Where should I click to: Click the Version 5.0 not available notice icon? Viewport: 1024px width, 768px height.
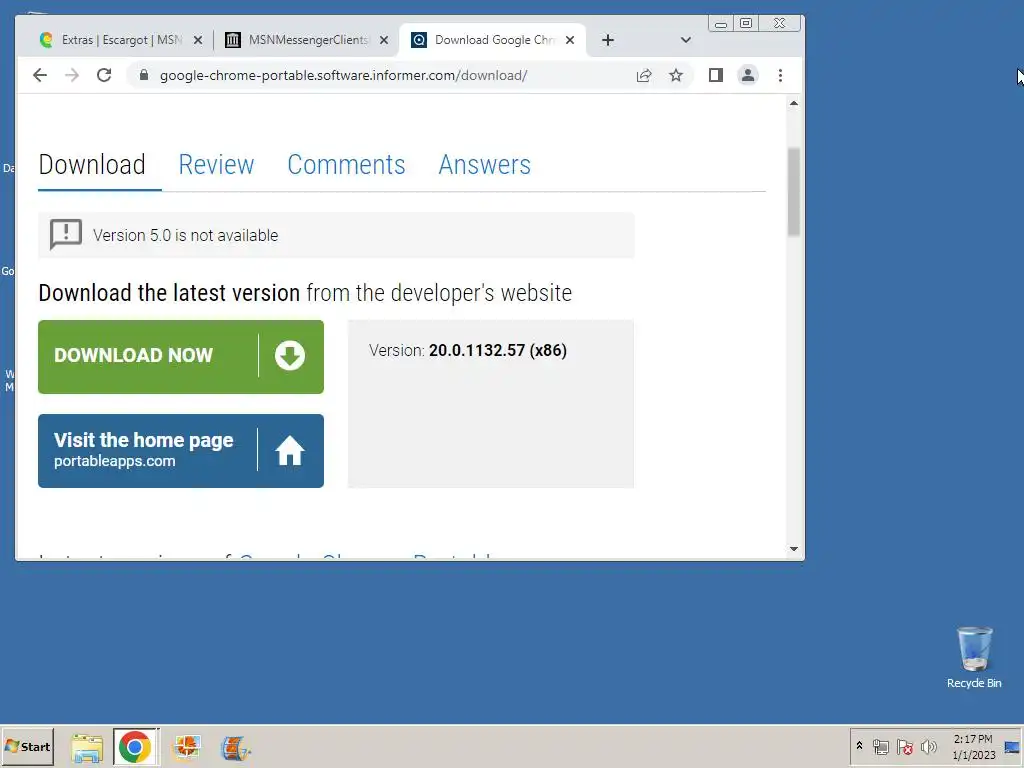coord(66,234)
